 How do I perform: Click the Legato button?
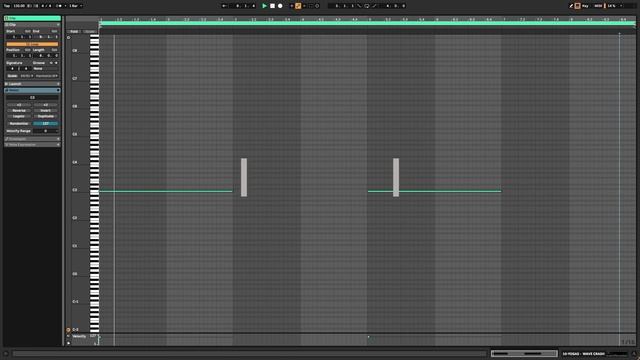[19, 116]
